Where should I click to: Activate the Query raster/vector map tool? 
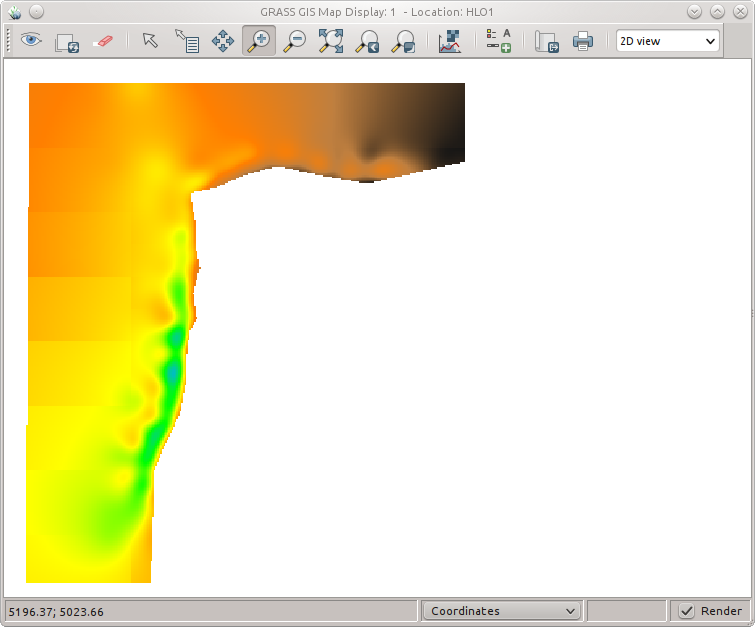tap(187, 41)
